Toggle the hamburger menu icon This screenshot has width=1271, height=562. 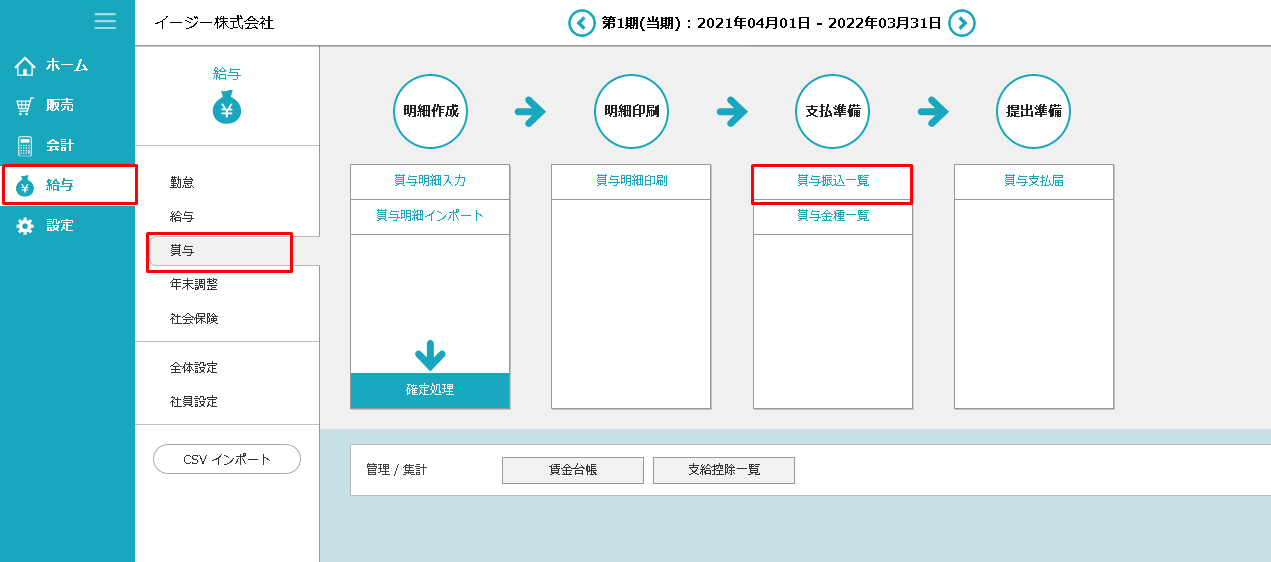click(x=105, y=21)
